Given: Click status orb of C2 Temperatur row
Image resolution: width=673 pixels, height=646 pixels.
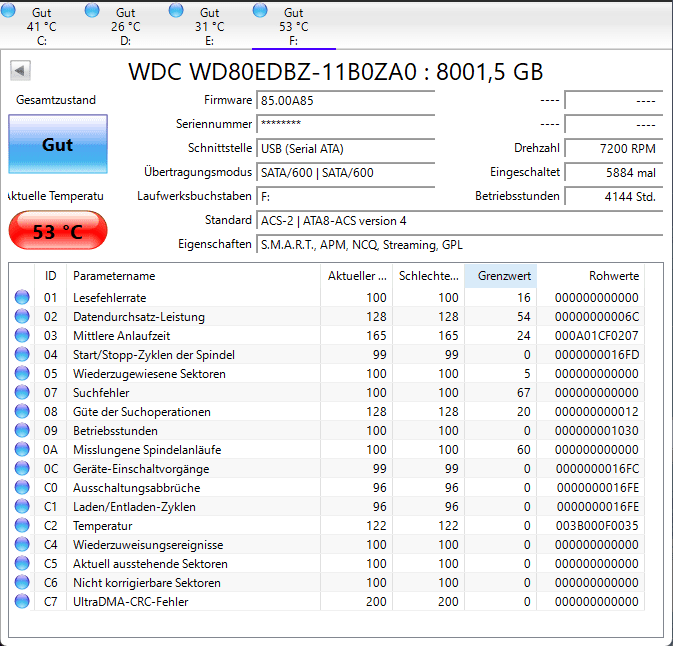Looking at the screenshot, I should [x=22, y=525].
